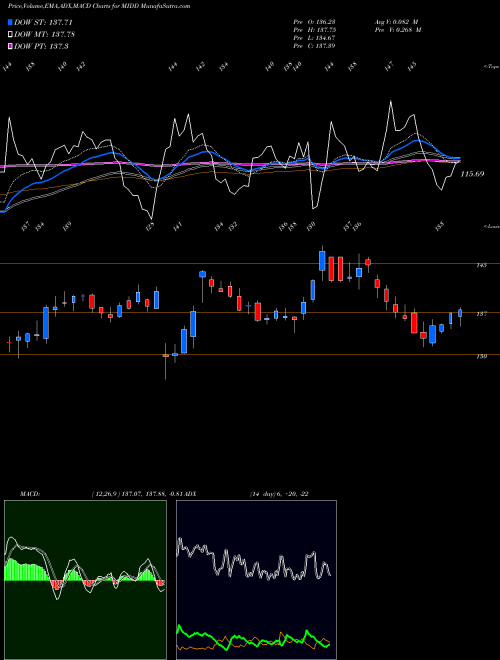Select the 'DOW PT: 137.3' legend text
The image size is (500, 660).
tap(41, 46)
